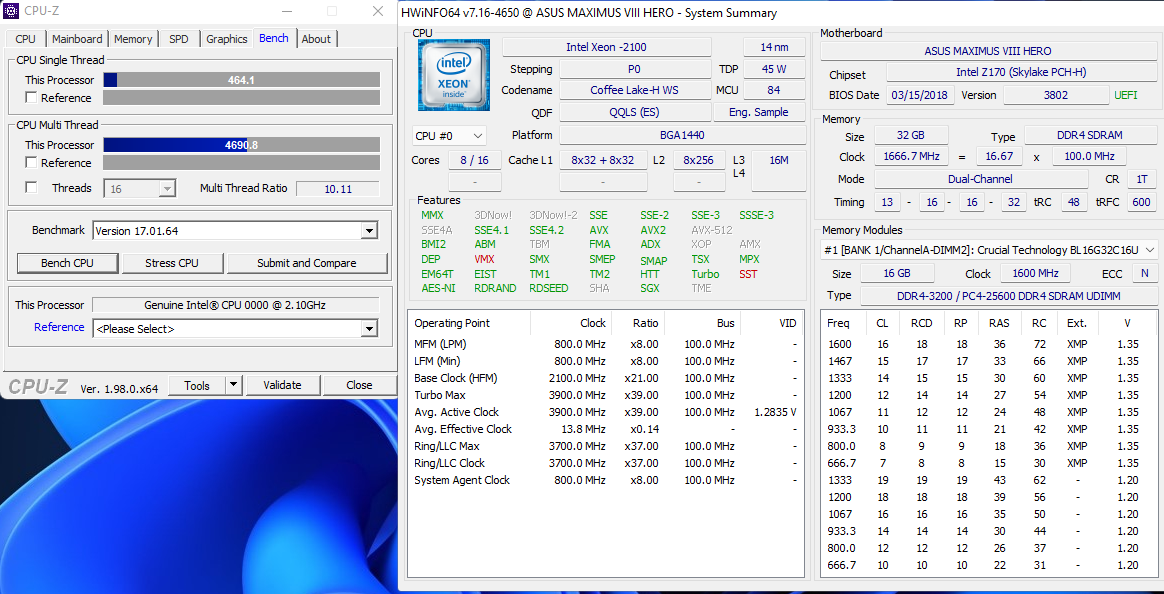Click the QQLS (ES) QDF field

click(633, 112)
